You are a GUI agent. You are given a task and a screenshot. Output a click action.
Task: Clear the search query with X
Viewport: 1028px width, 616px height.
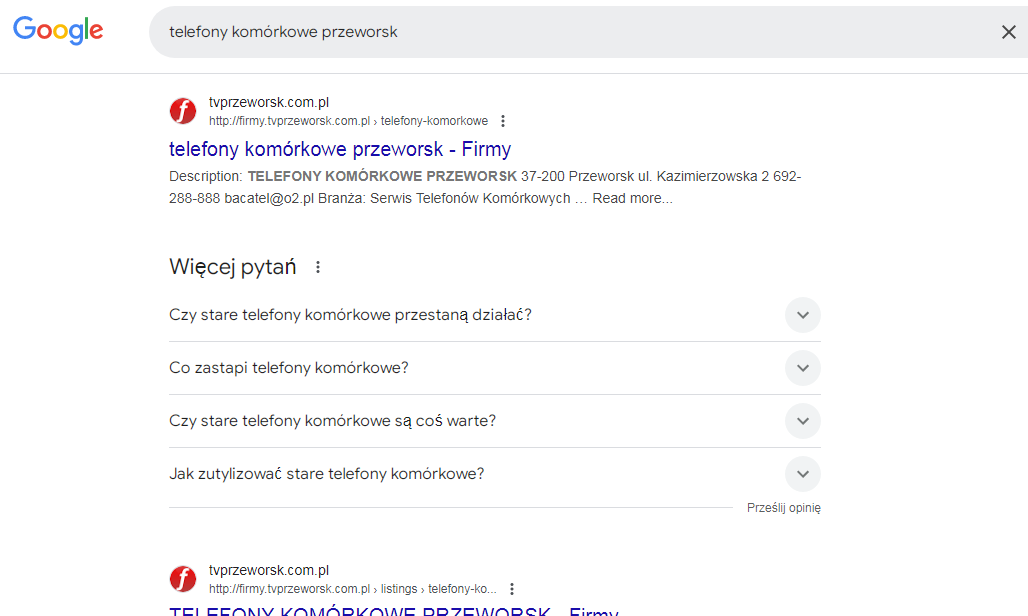click(x=1008, y=32)
